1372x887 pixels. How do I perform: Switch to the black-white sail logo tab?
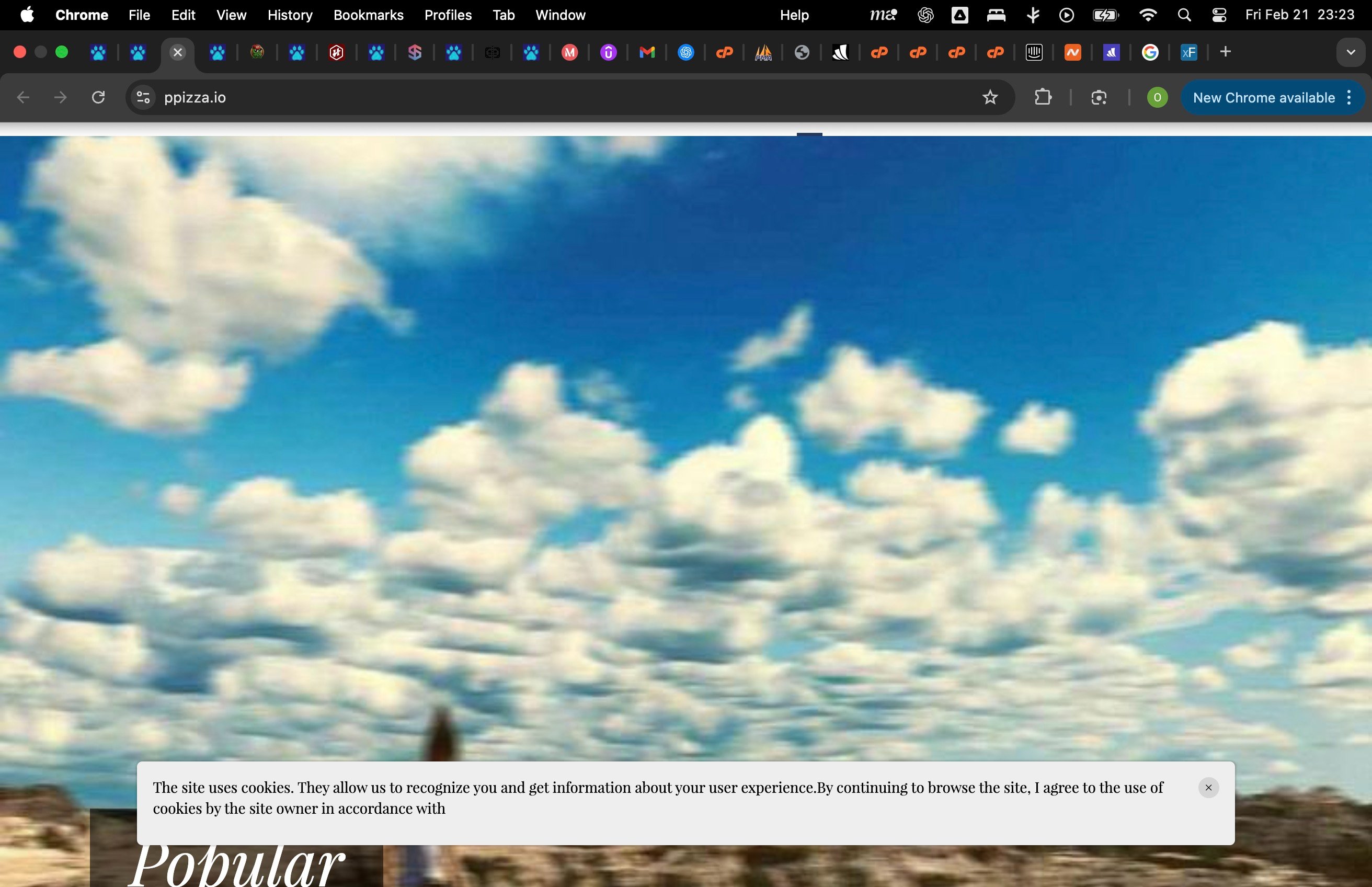click(x=841, y=52)
